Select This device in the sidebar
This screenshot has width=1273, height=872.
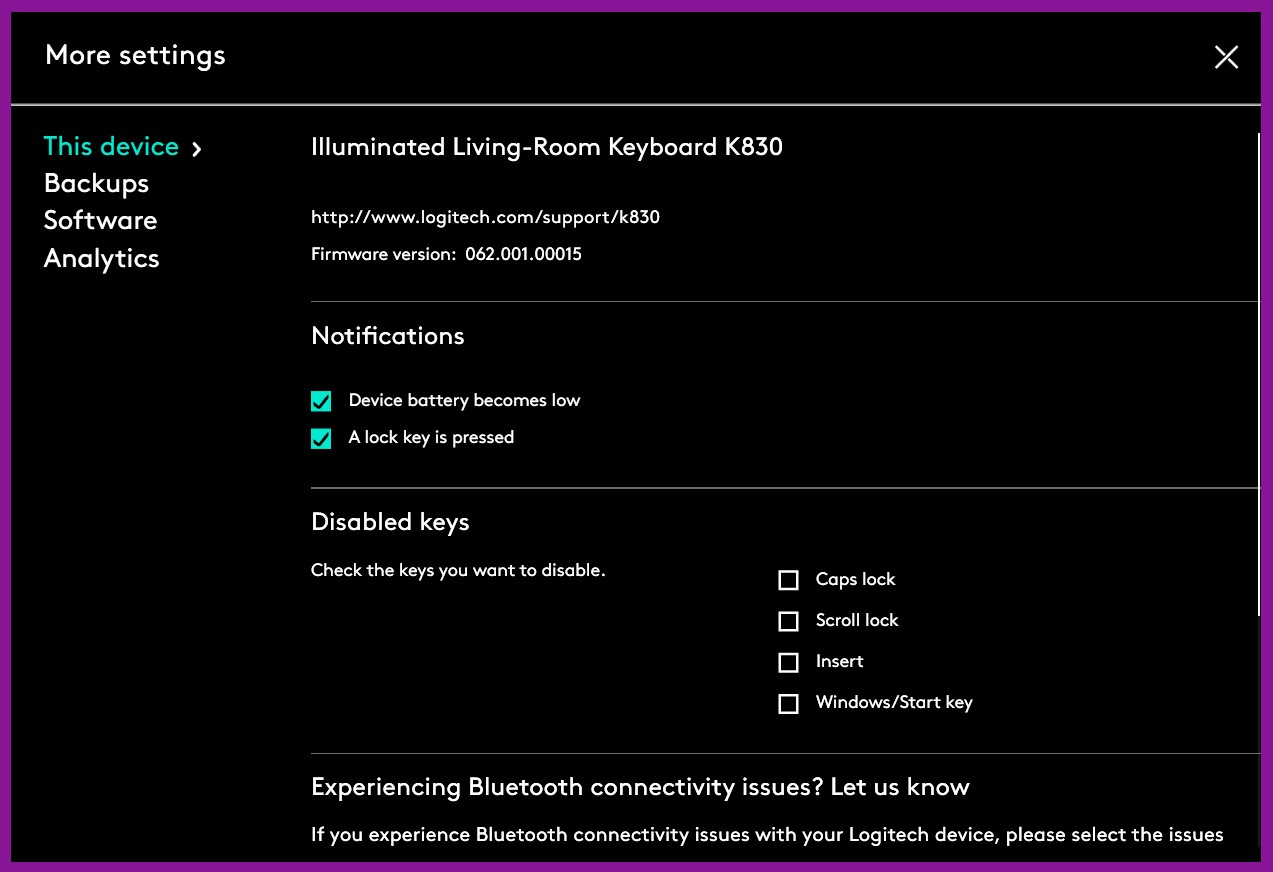[111, 147]
